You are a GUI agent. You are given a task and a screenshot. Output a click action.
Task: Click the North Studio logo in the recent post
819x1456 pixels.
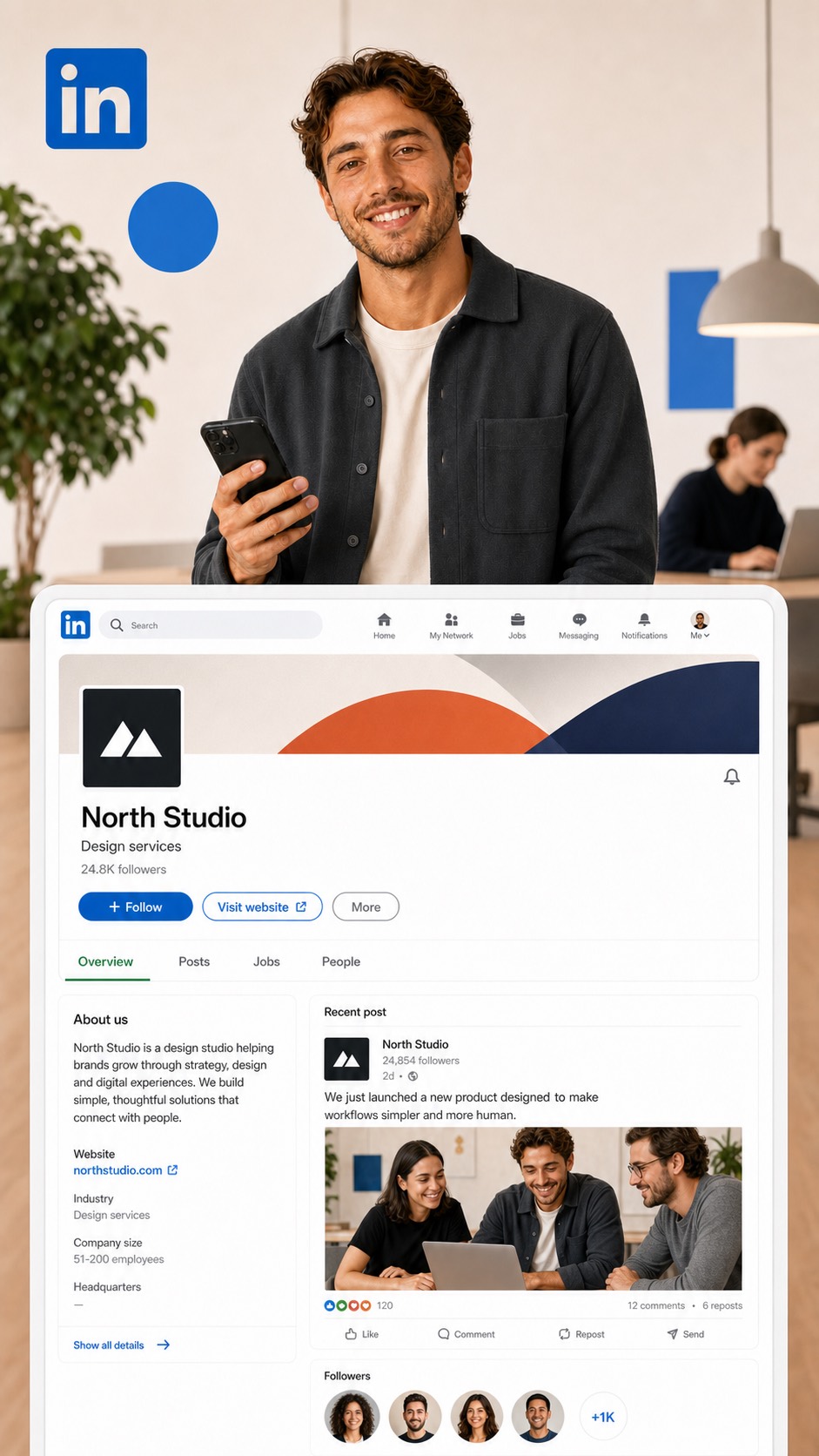(346, 1059)
